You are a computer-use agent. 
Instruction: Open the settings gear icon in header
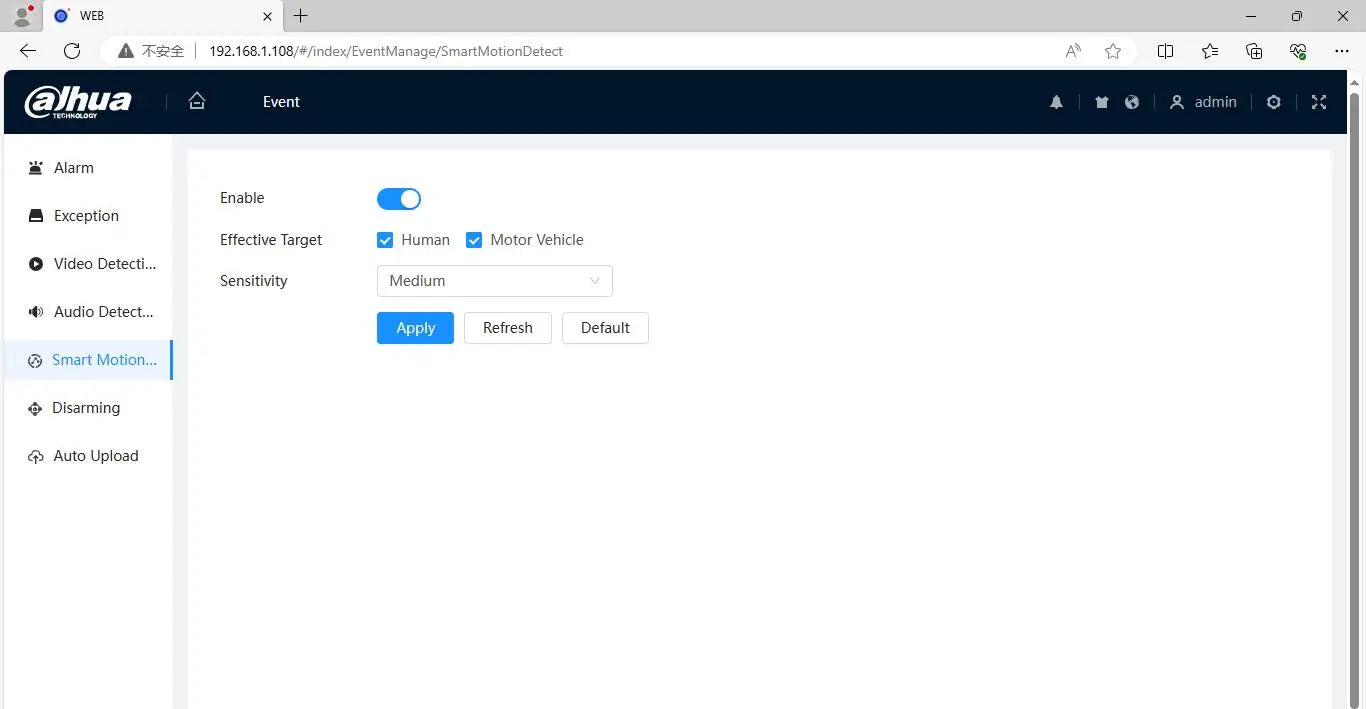click(x=1273, y=102)
